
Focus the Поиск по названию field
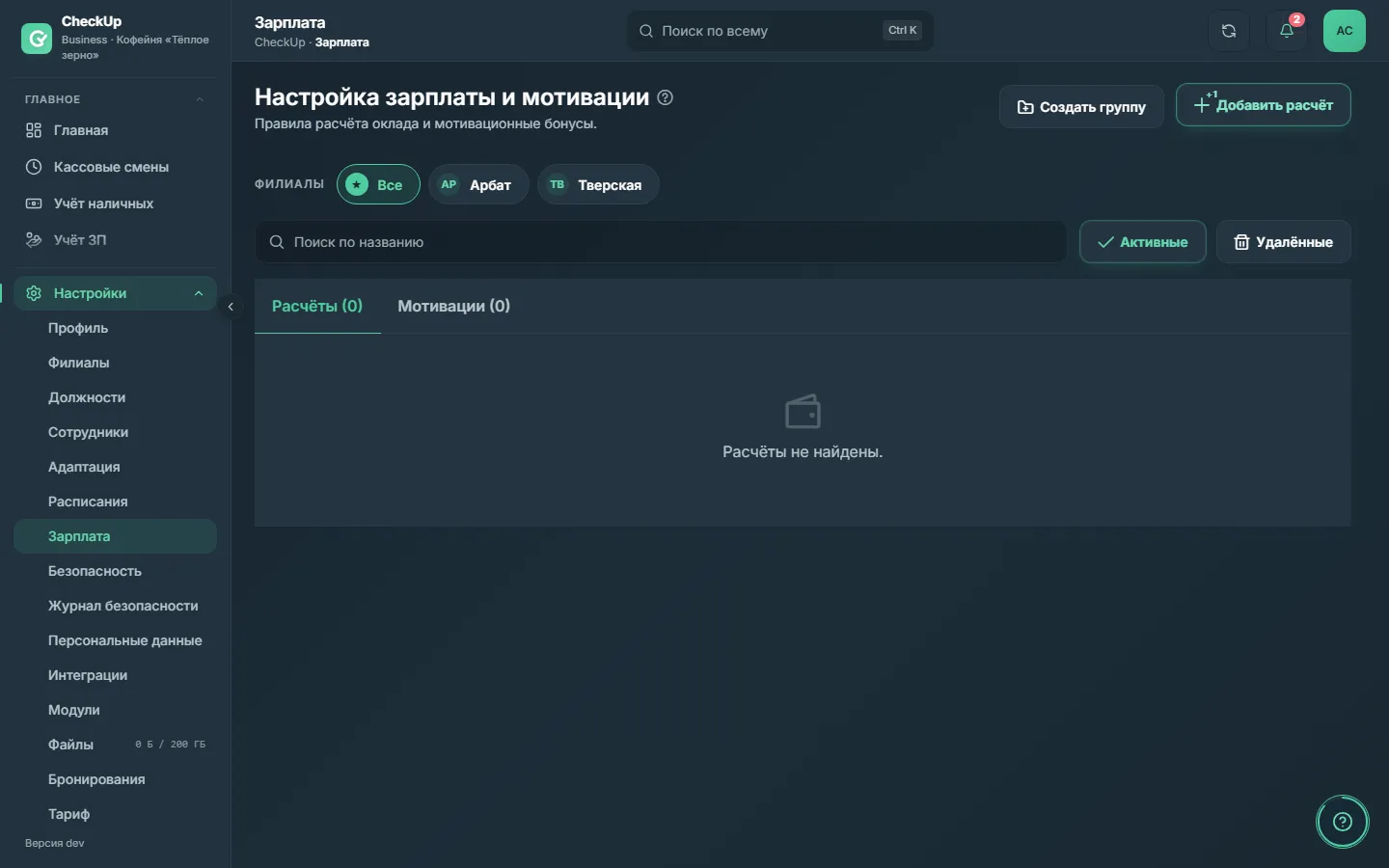[x=661, y=242]
